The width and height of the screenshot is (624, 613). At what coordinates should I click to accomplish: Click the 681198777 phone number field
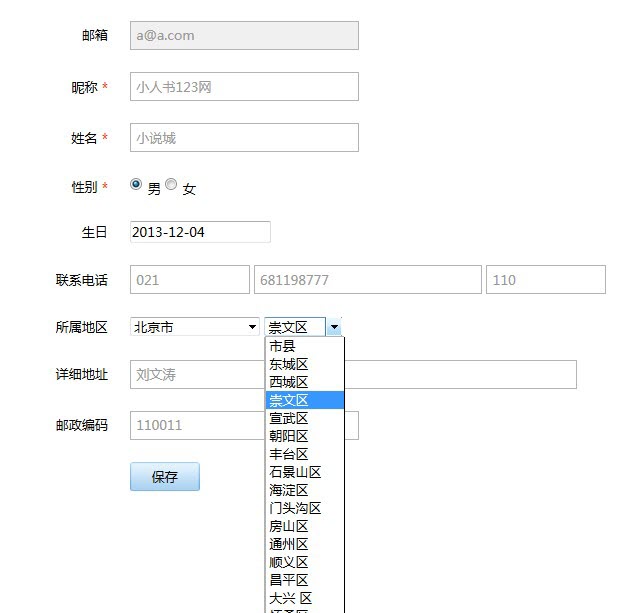click(368, 279)
